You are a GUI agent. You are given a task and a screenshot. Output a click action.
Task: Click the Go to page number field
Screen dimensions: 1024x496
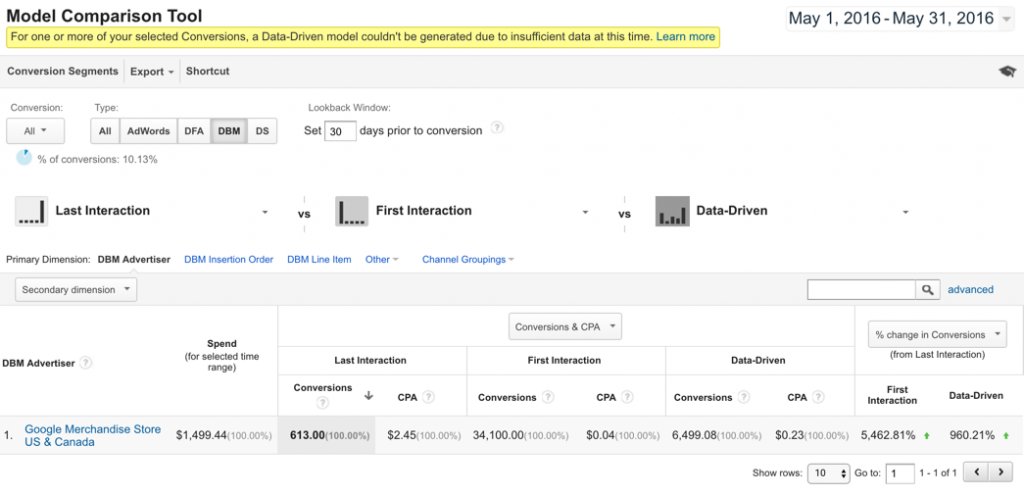900,473
